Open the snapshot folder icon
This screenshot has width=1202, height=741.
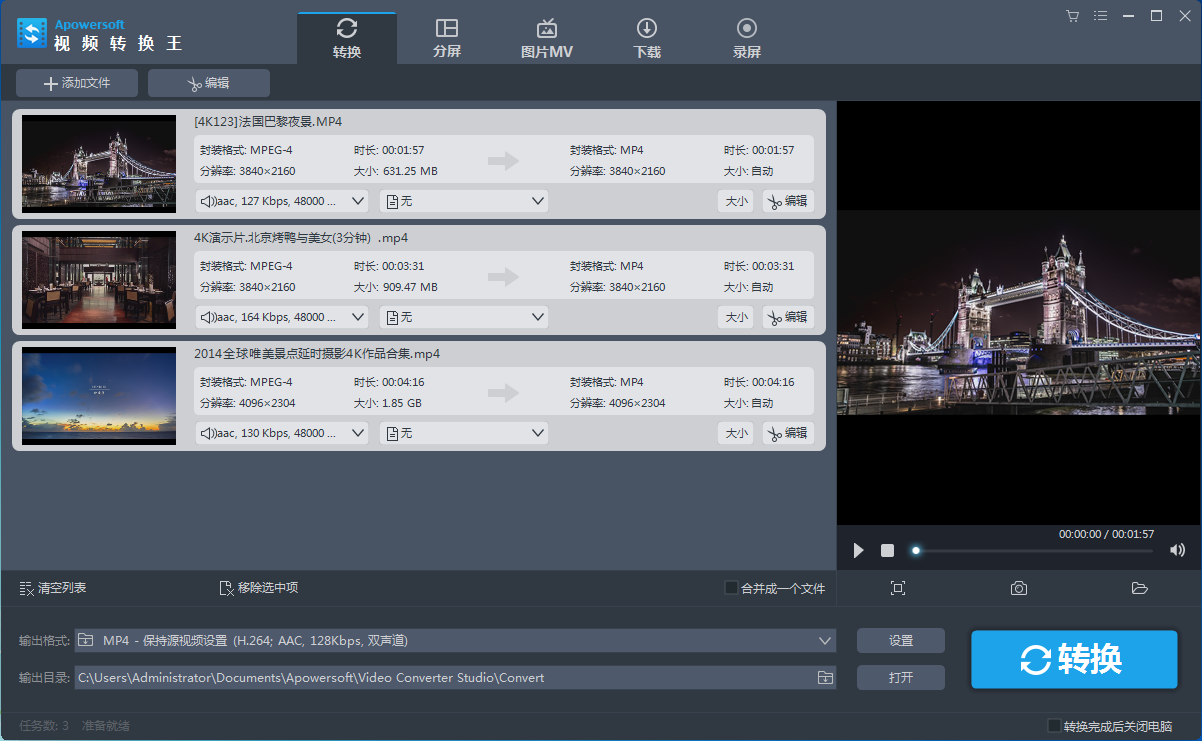(1139, 588)
